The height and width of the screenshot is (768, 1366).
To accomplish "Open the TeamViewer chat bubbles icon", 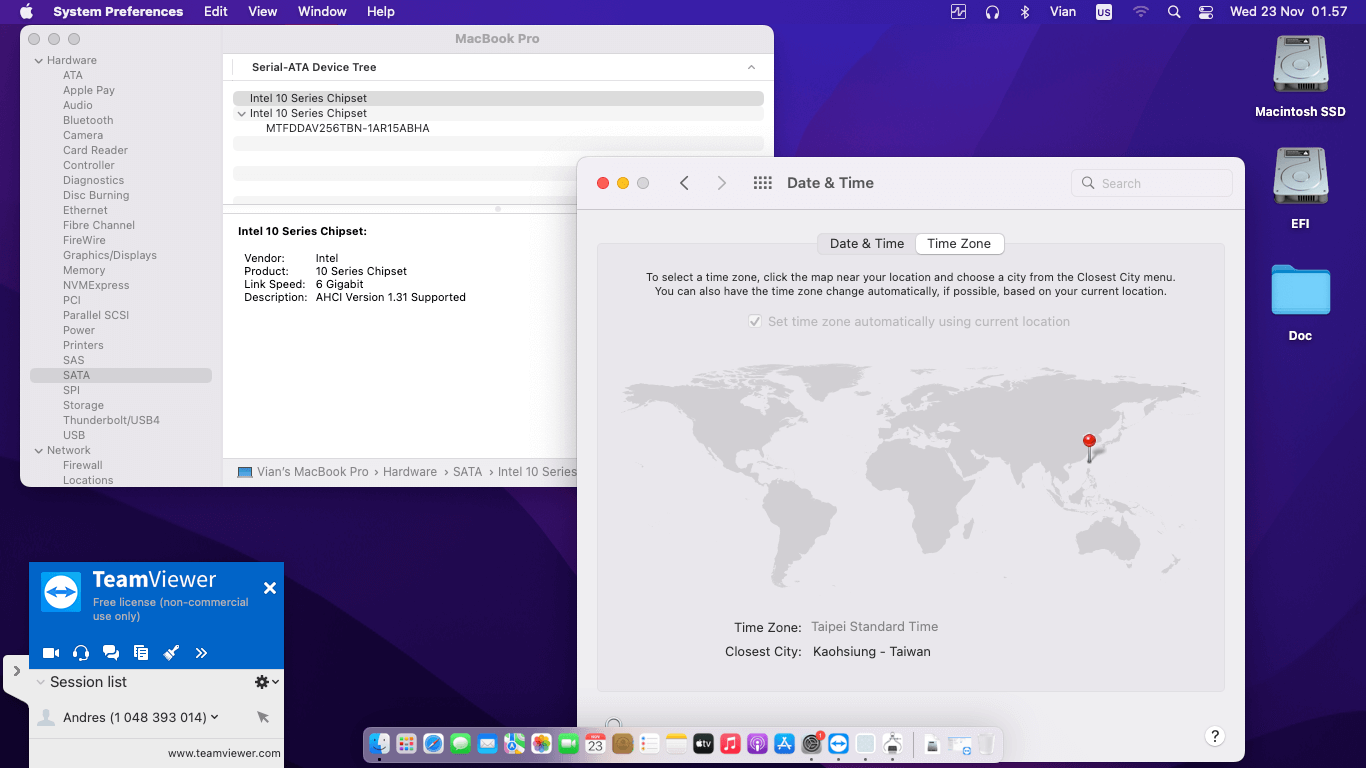I will tap(111, 653).
